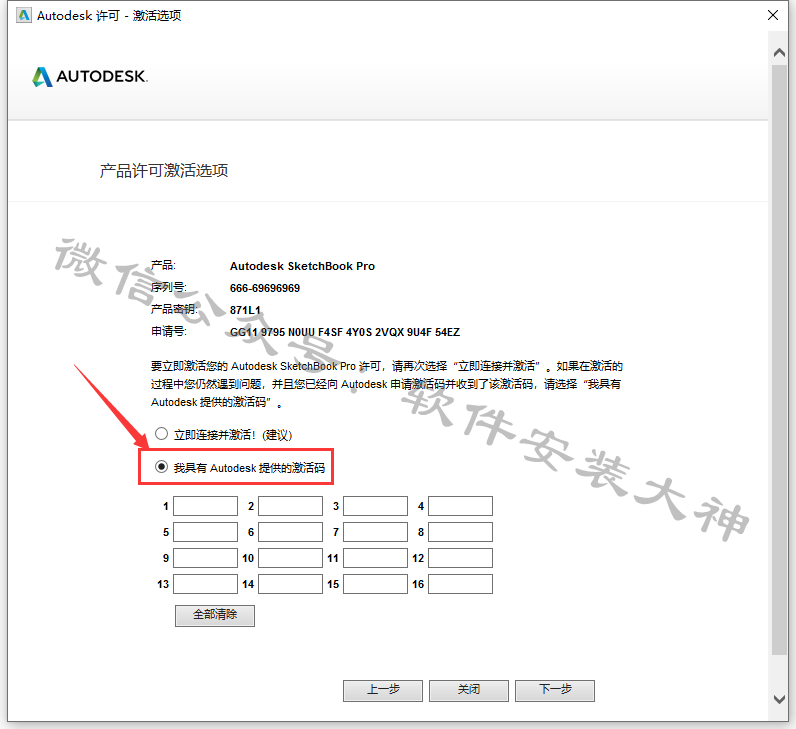Viewport: 796px width, 729px height.
Task: Click request code "GG11 9795 N0UU F4SF" text
Action: click(286, 332)
